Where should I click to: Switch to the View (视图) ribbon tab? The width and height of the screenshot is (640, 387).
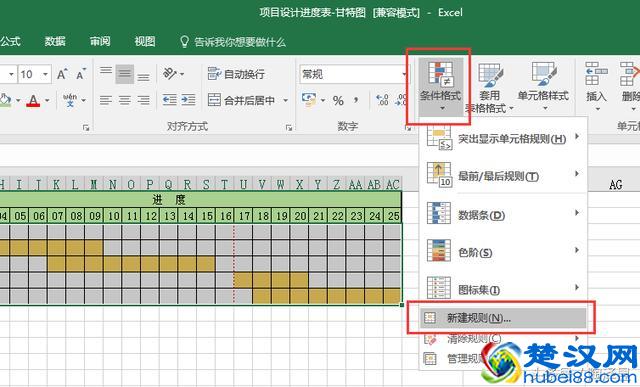[x=145, y=41]
